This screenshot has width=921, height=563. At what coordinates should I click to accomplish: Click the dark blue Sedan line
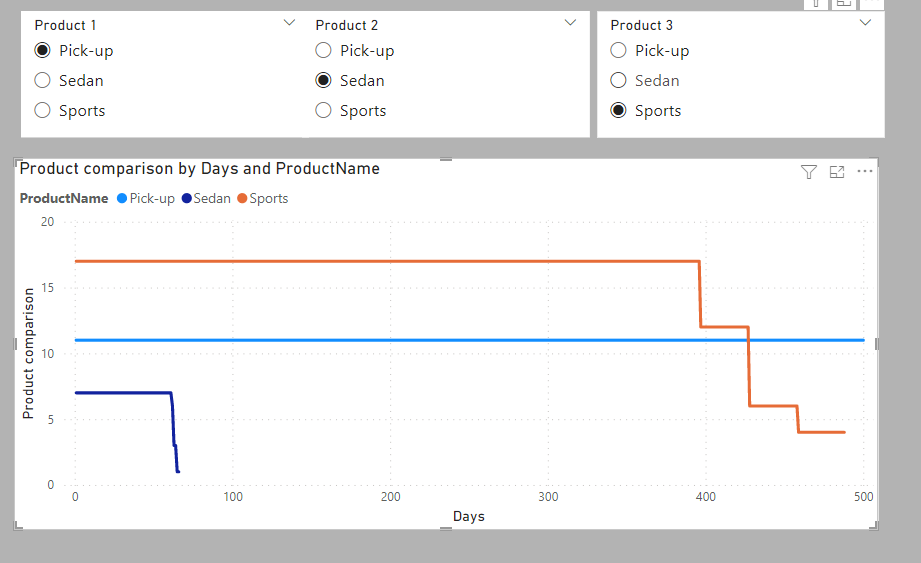click(x=123, y=393)
